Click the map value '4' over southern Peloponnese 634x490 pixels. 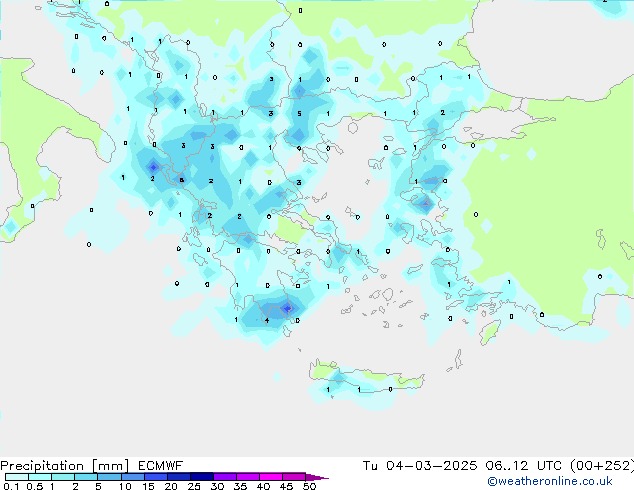pyautogui.click(x=267, y=321)
